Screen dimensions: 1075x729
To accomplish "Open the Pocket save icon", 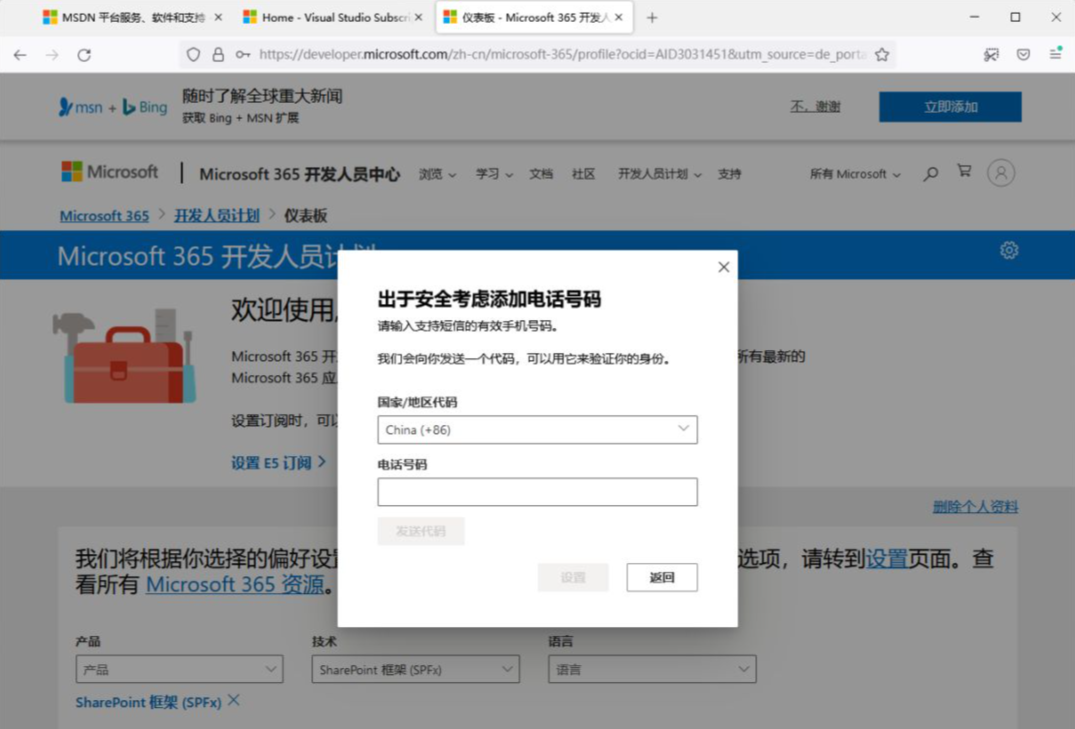I will point(1023,55).
